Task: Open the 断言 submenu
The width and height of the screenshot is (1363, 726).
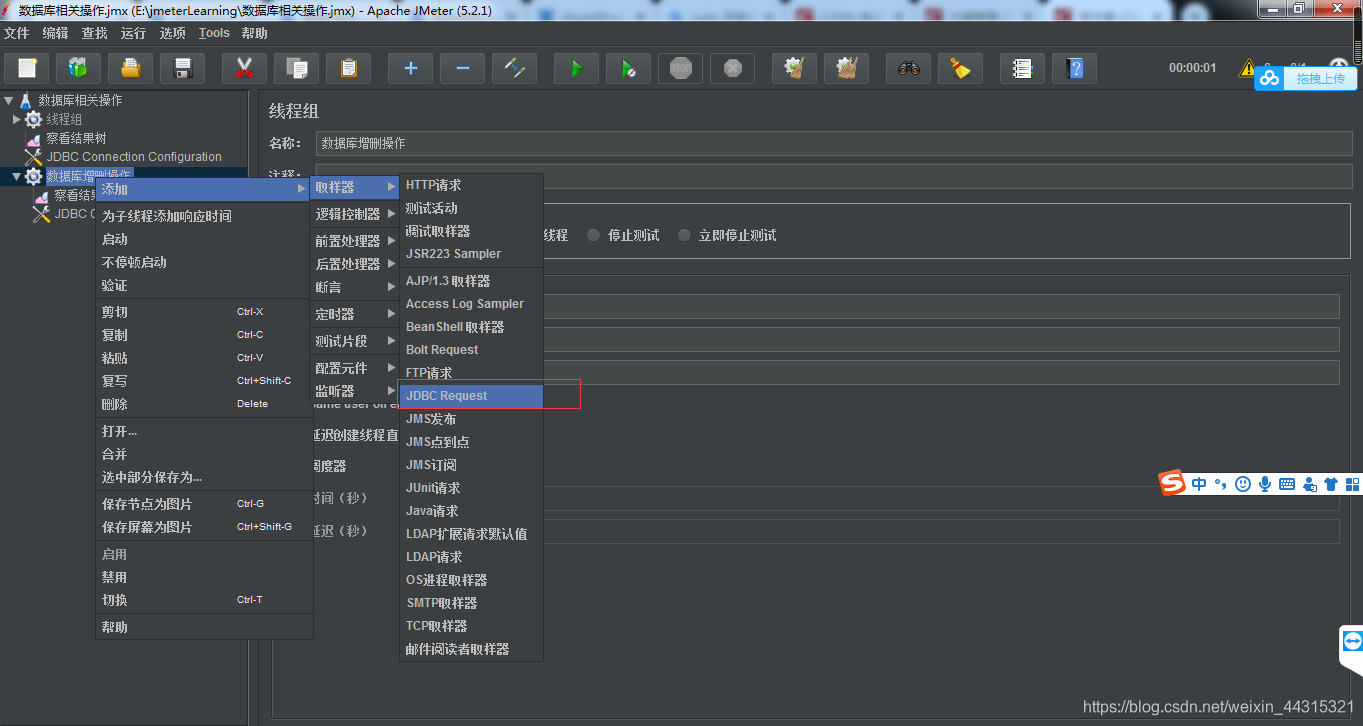Action: [x=355, y=287]
